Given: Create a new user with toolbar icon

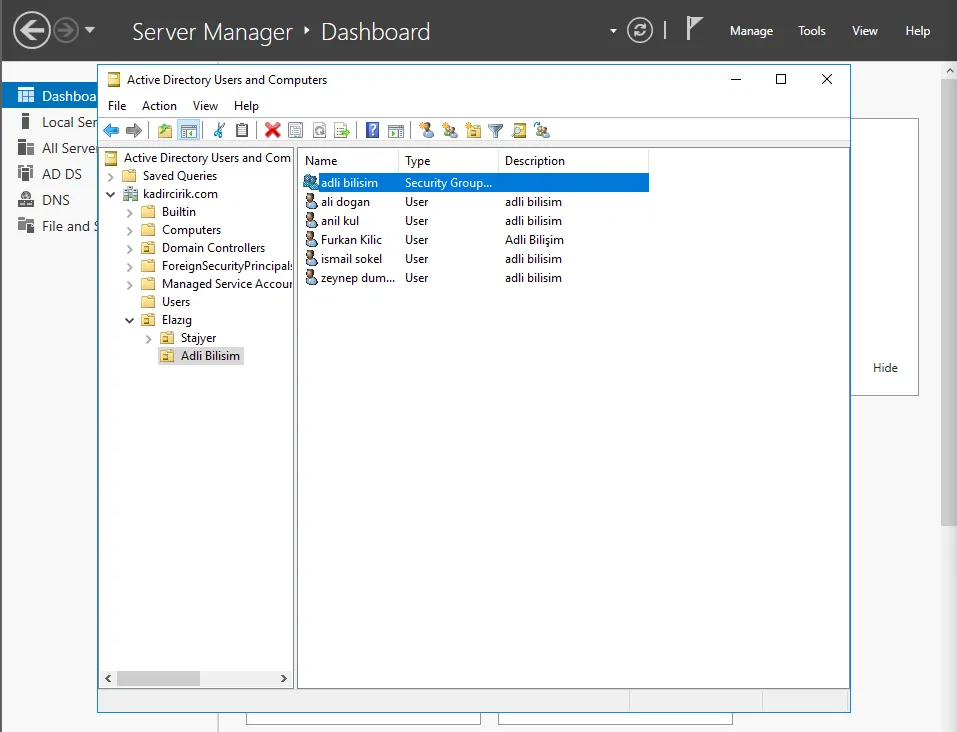Looking at the screenshot, I should coord(427,130).
